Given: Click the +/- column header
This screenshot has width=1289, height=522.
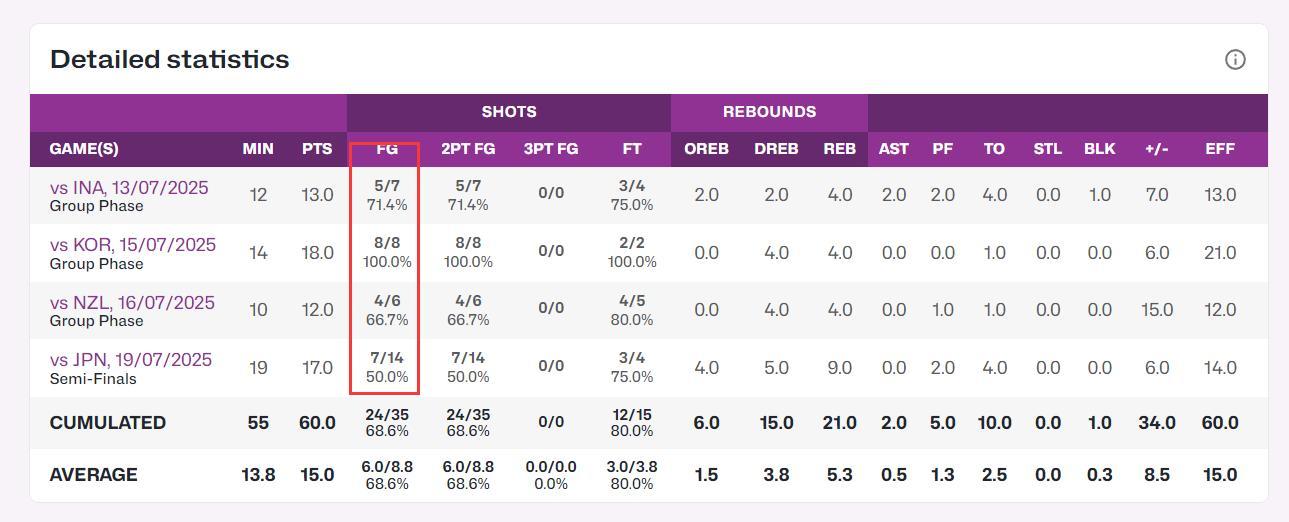Looking at the screenshot, I should coord(1157,149).
